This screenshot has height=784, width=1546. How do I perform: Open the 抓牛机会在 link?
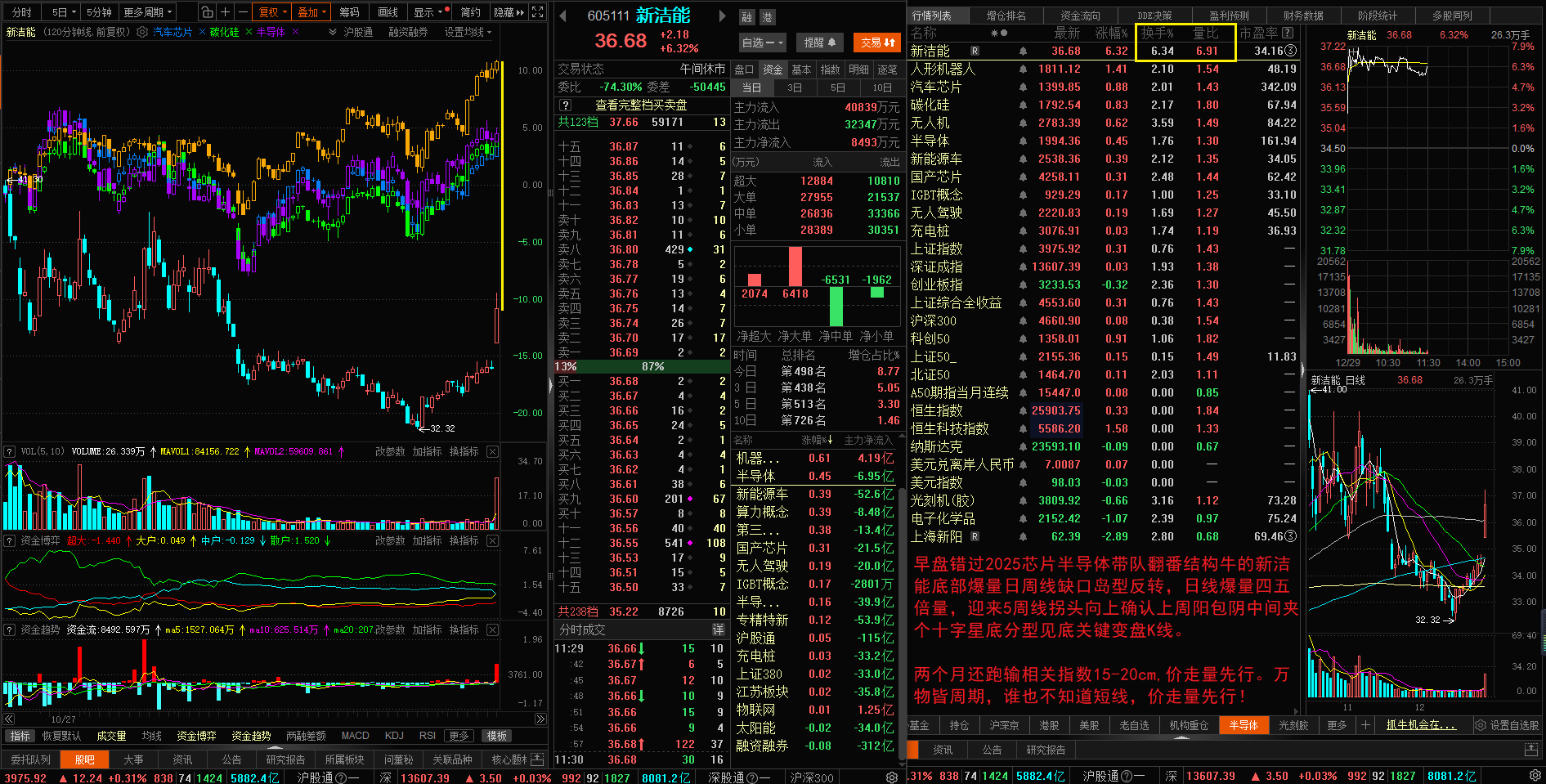[x=1421, y=725]
